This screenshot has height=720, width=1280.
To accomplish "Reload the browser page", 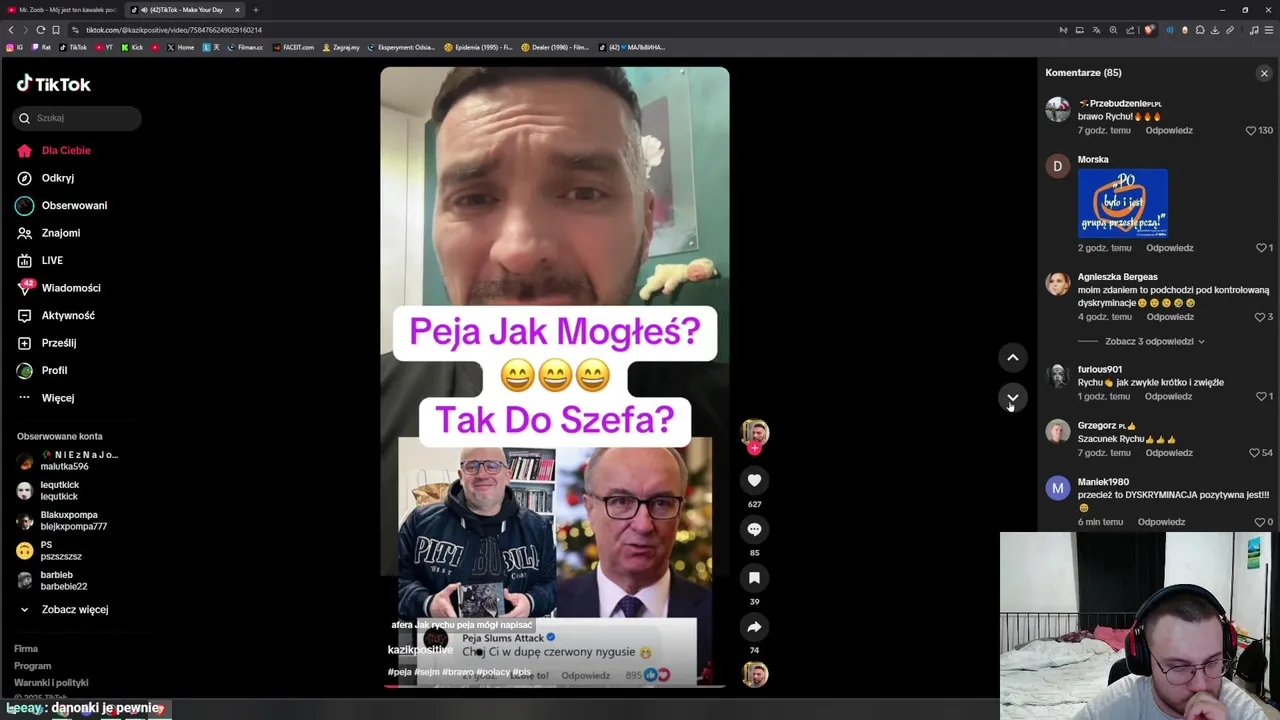I will click(x=41, y=30).
